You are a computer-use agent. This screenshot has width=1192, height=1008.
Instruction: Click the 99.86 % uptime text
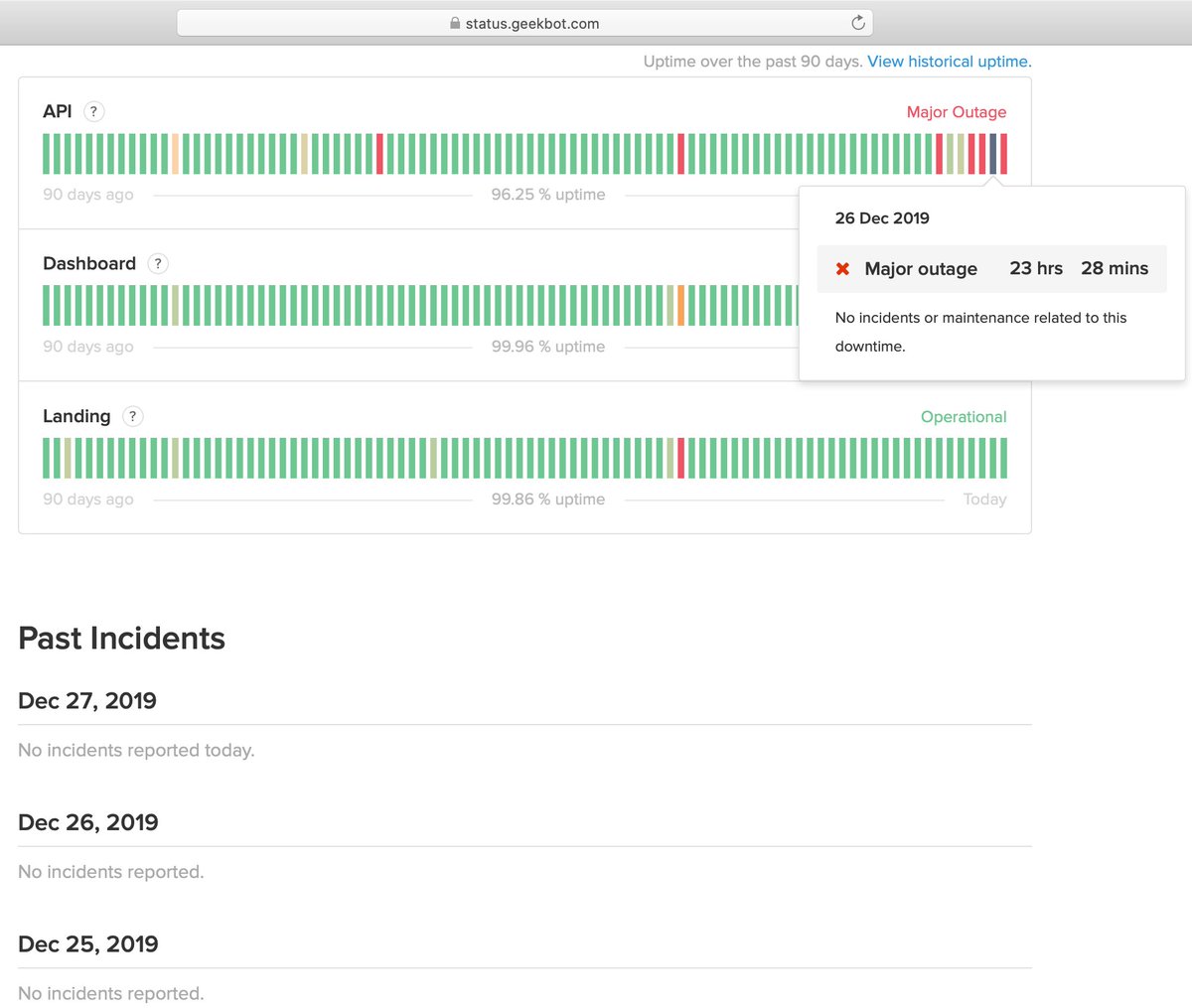[x=548, y=500]
